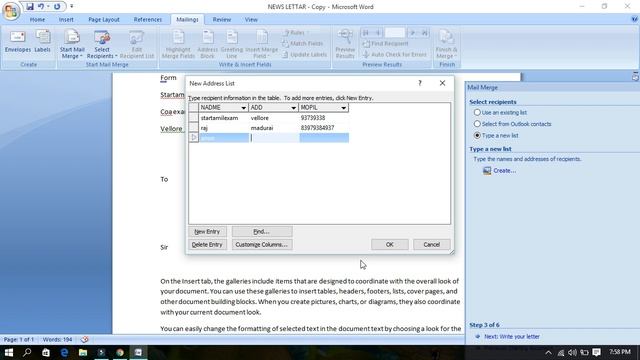The height and width of the screenshot is (360, 640).
Task: Open File Explorer from taskbar
Action: tap(83, 352)
